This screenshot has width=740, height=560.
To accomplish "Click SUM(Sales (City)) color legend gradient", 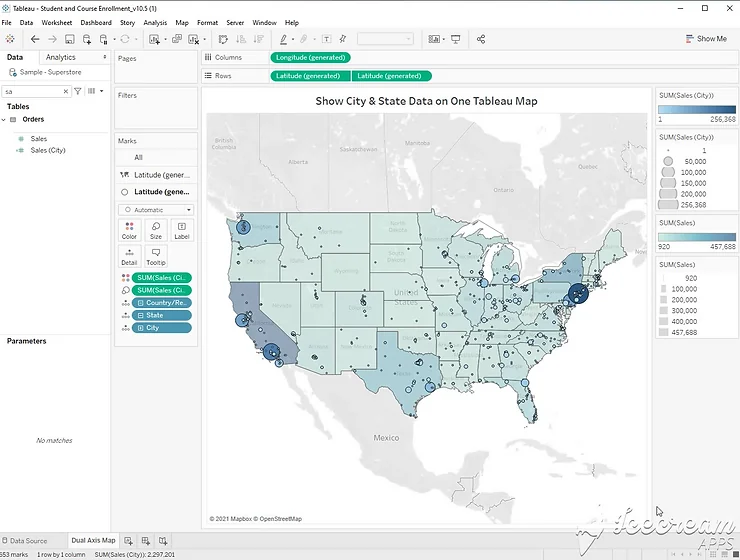I will pyautogui.click(x=697, y=110).
